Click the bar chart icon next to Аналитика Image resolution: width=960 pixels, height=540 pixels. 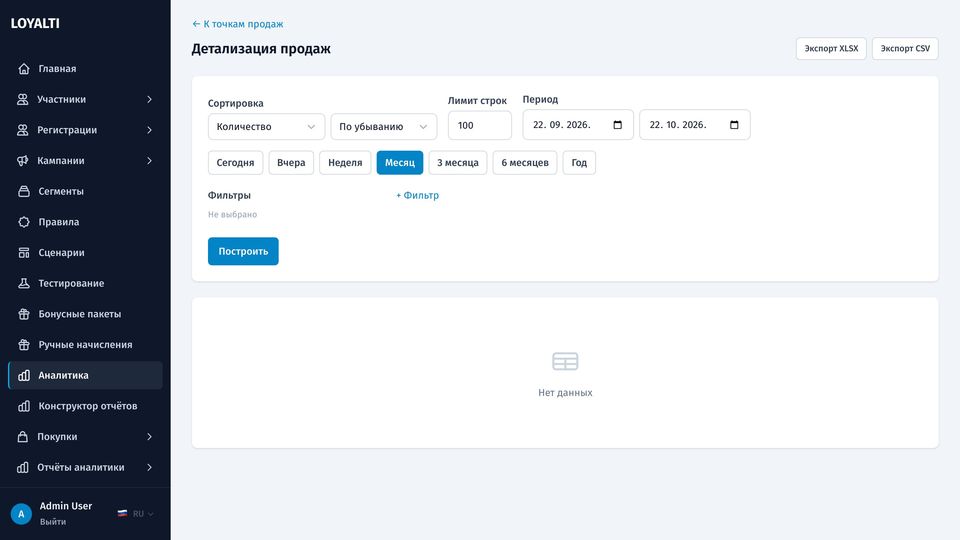click(x=24, y=375)
